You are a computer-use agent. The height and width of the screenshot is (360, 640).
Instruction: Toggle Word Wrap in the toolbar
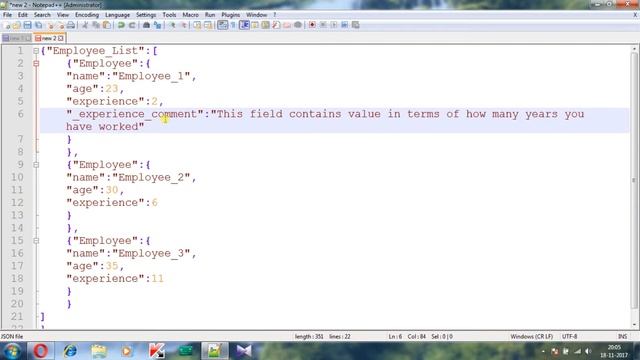coord(222,25)
